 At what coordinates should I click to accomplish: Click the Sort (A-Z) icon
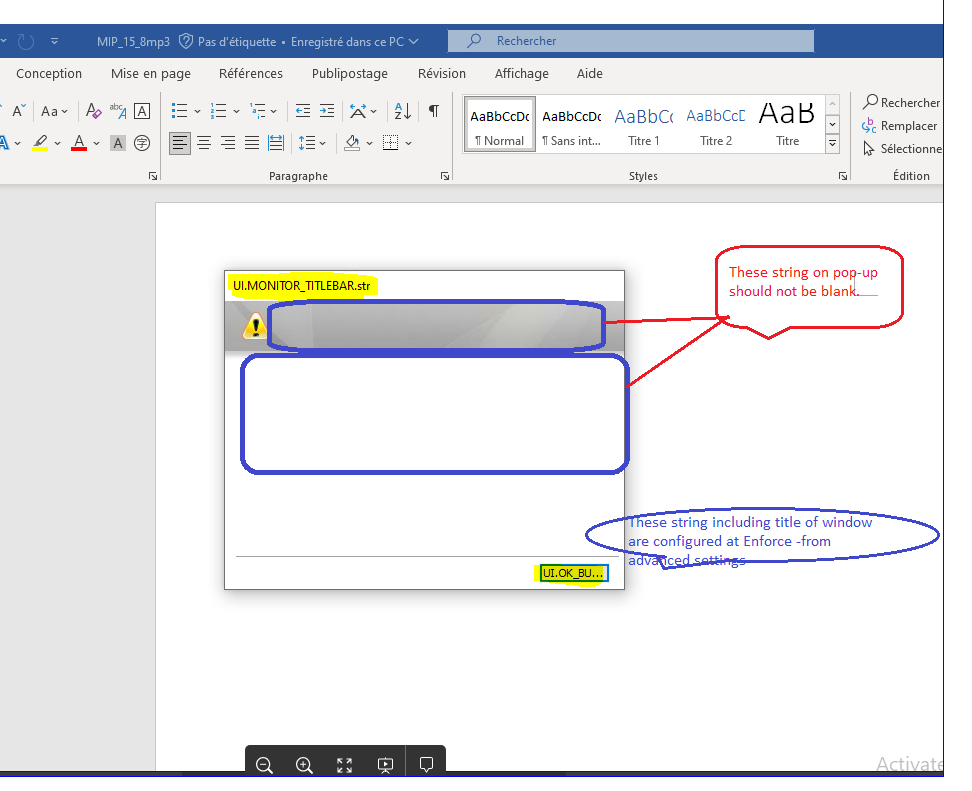coord(402,111)
